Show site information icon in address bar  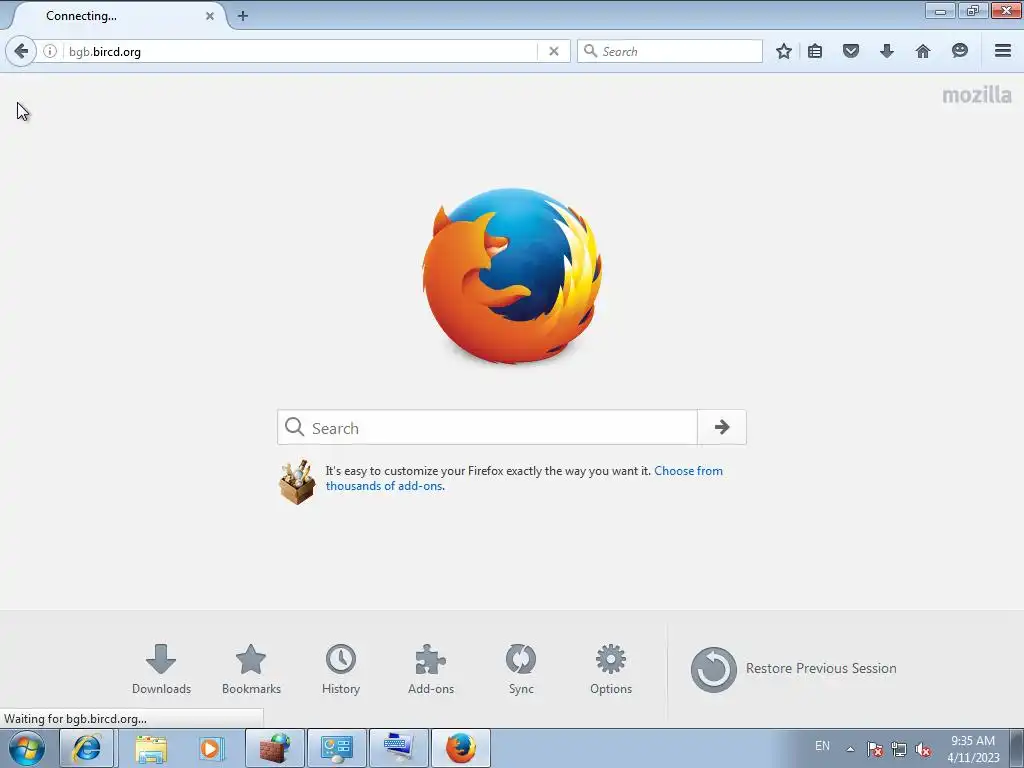point(50,51)
